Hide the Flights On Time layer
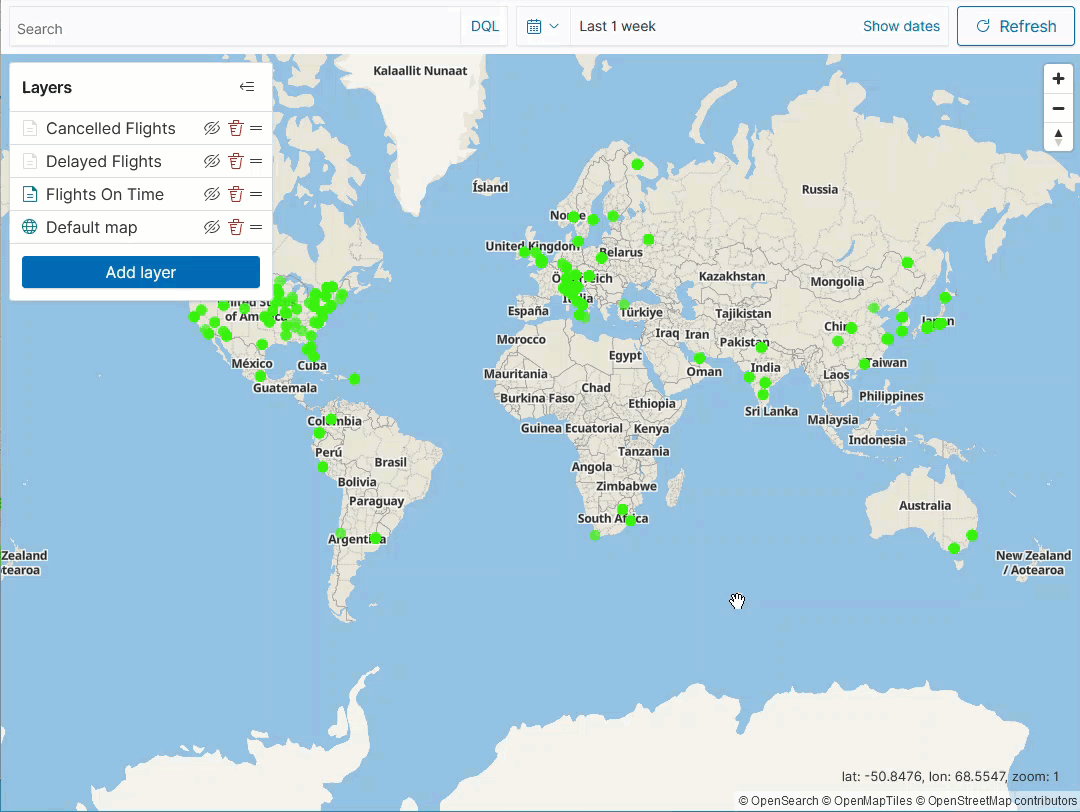This screenshot has width=1080, height=812. 211,194
